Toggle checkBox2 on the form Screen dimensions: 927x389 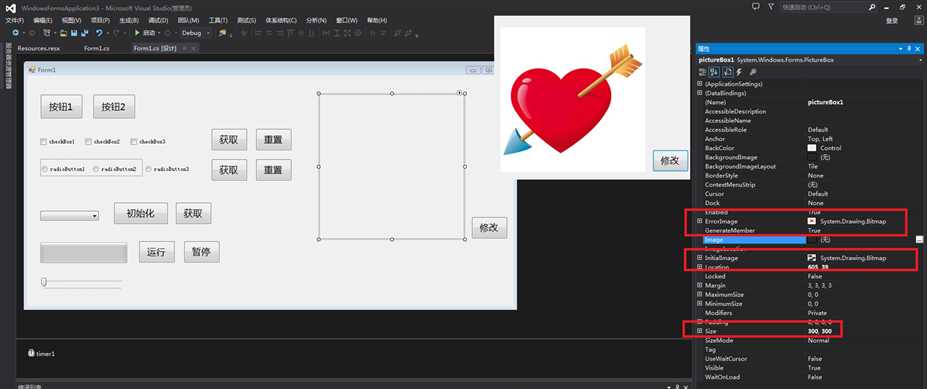88,142
